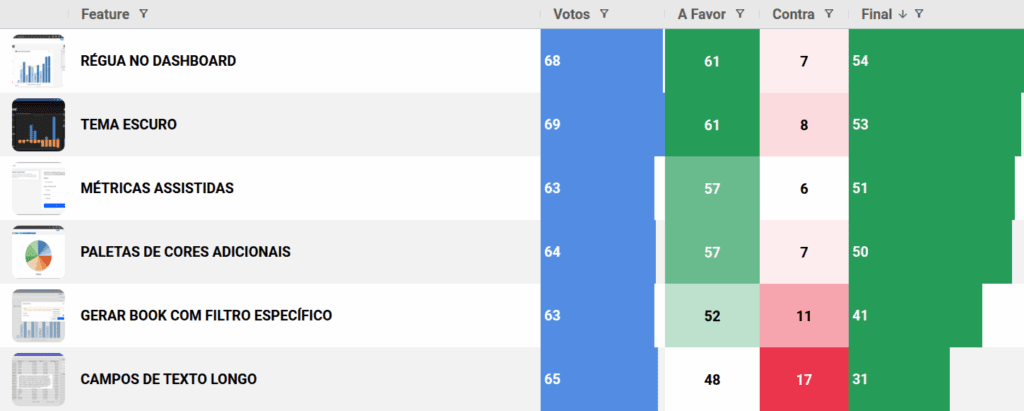Toggle the Final column sort arrow
Image resolution: width=1024 pixels, height=411 pixels.
pyautogui.click(x=903, y=14)
